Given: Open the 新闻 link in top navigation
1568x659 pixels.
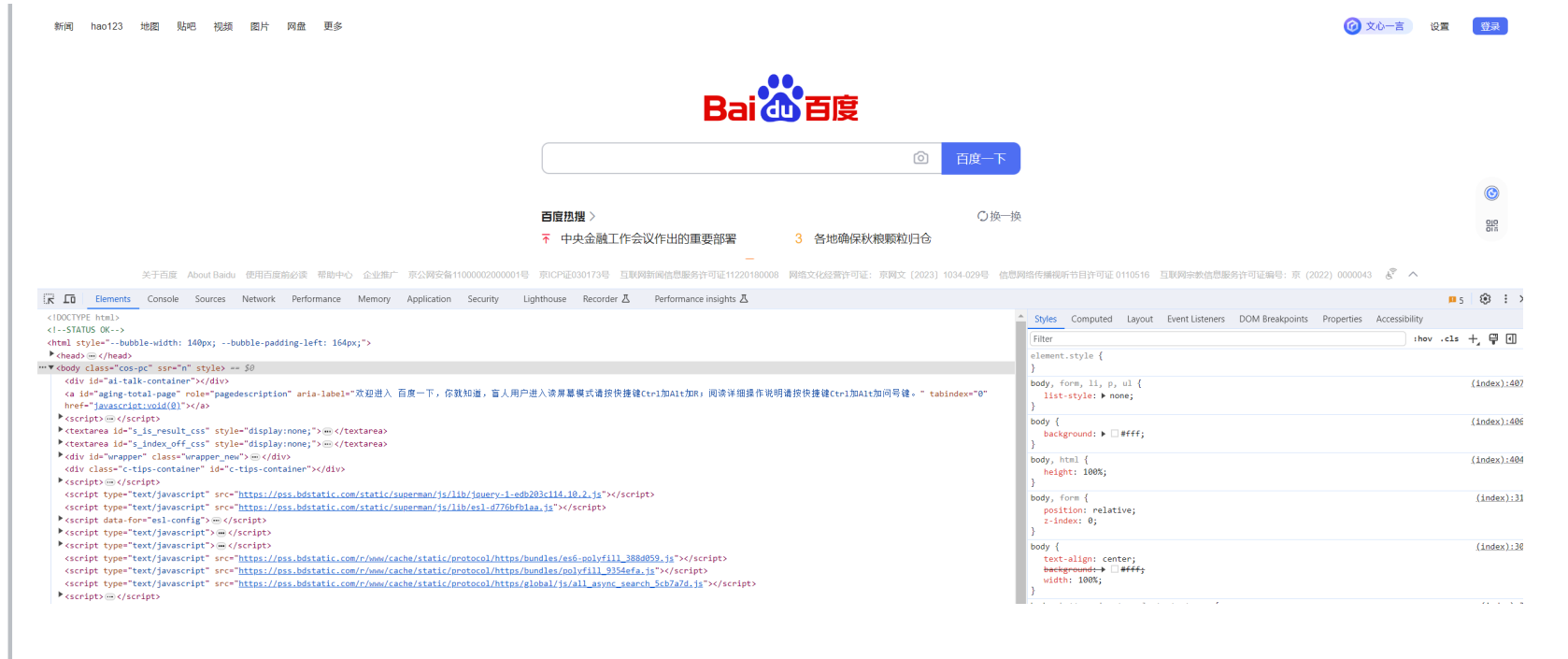Looking at the screenshot, I should pos(64,26).
